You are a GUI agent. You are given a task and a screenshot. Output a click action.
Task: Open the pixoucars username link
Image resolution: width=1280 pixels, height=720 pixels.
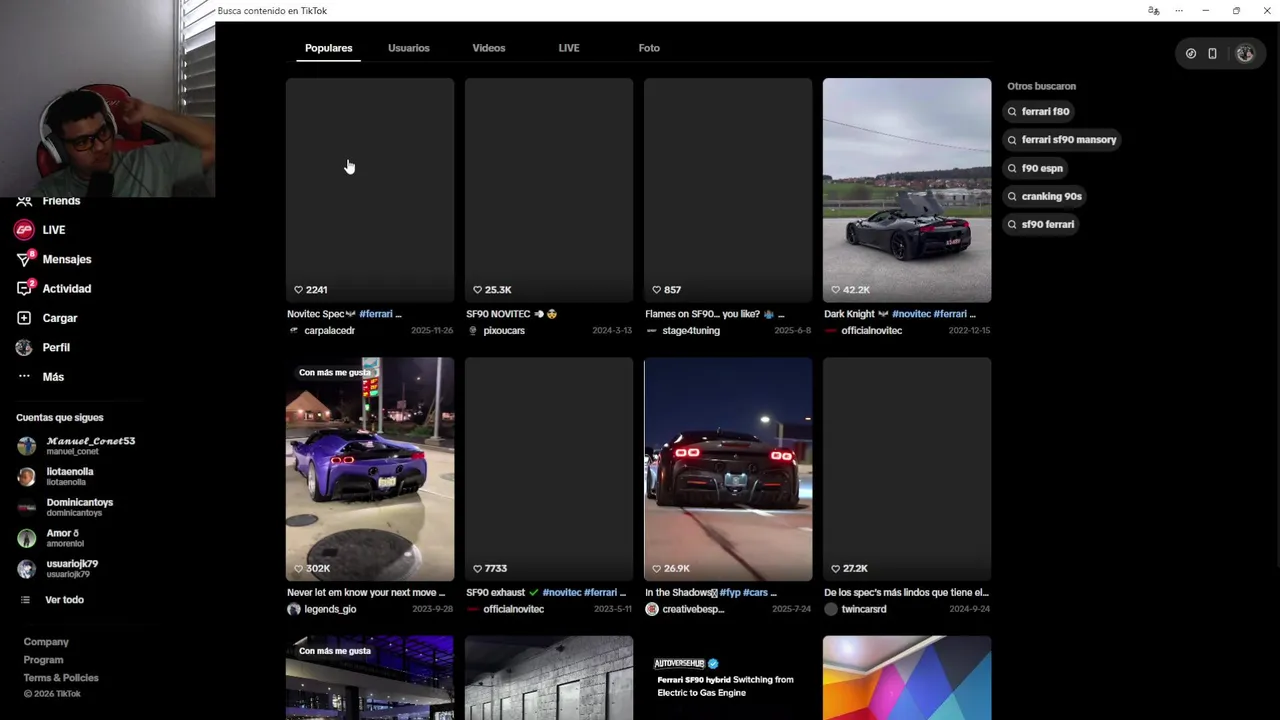coord(504,331)
